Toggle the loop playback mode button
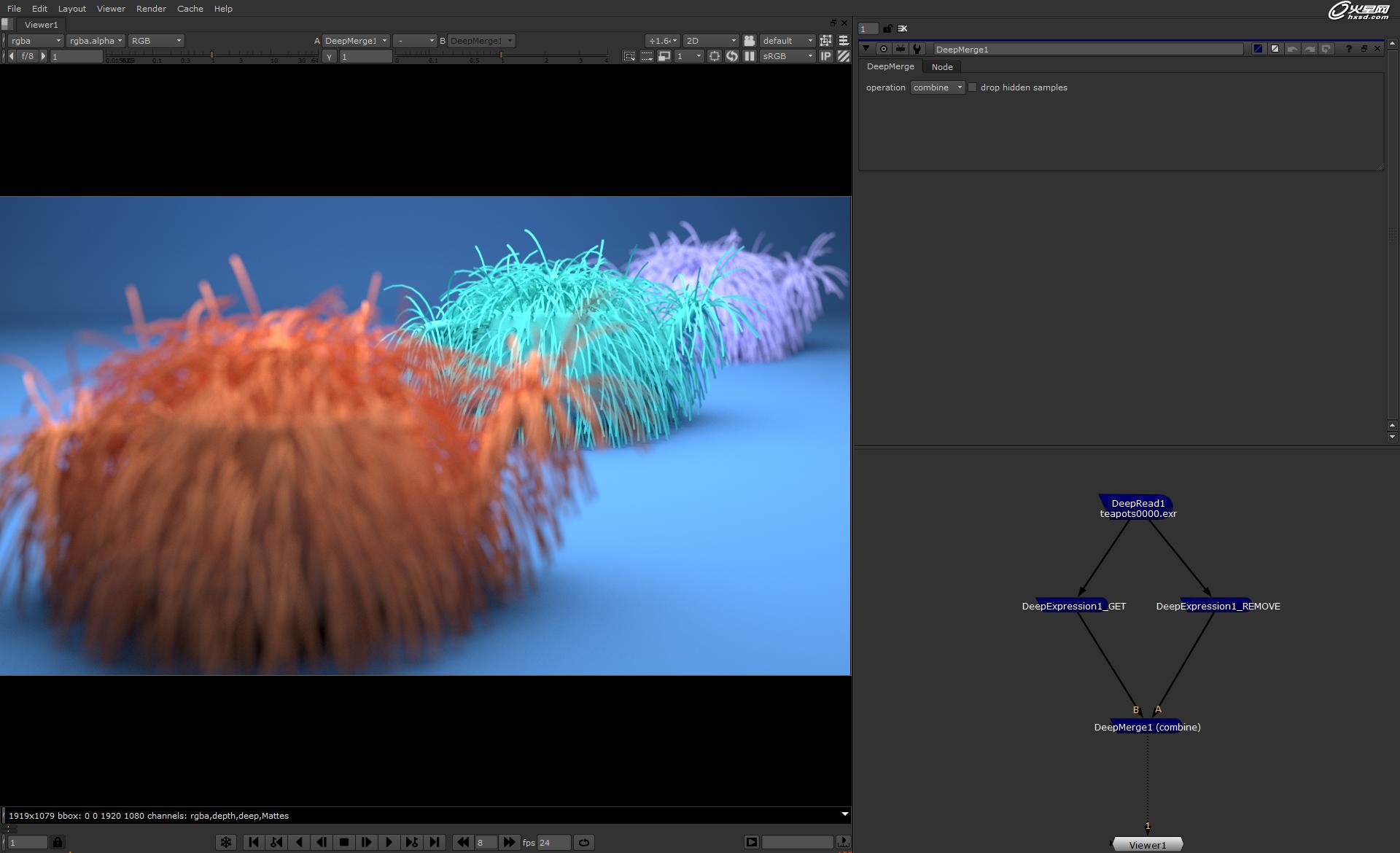 (x=584, y=842)
